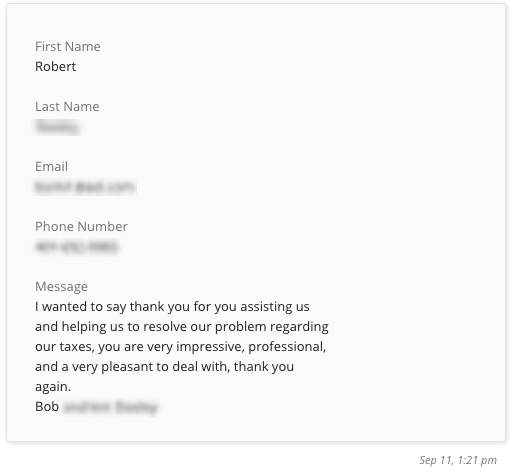Click the line 'and a very pleasant'
Viewport: 516px width, 476px height.
pyautogui.click(x=164, y=366)
